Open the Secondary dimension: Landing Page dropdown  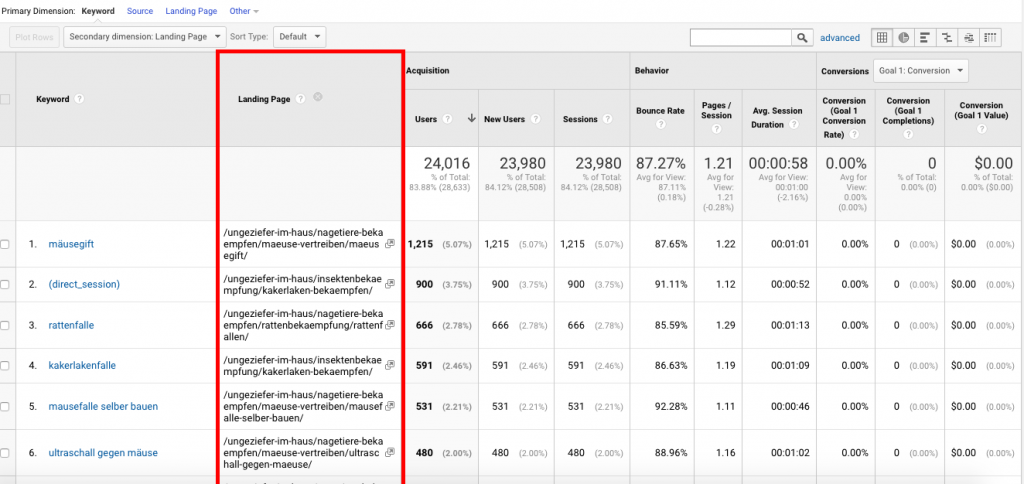pos(145,37)
